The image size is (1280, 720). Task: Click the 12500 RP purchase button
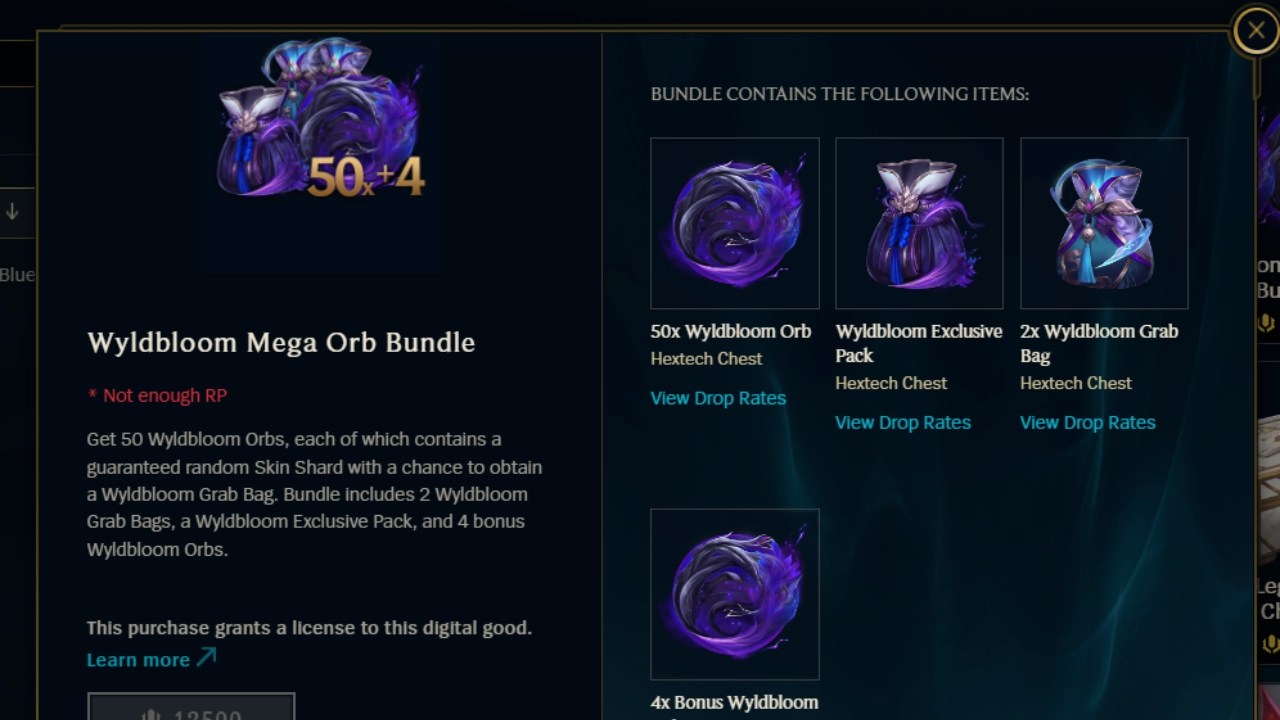191,707
